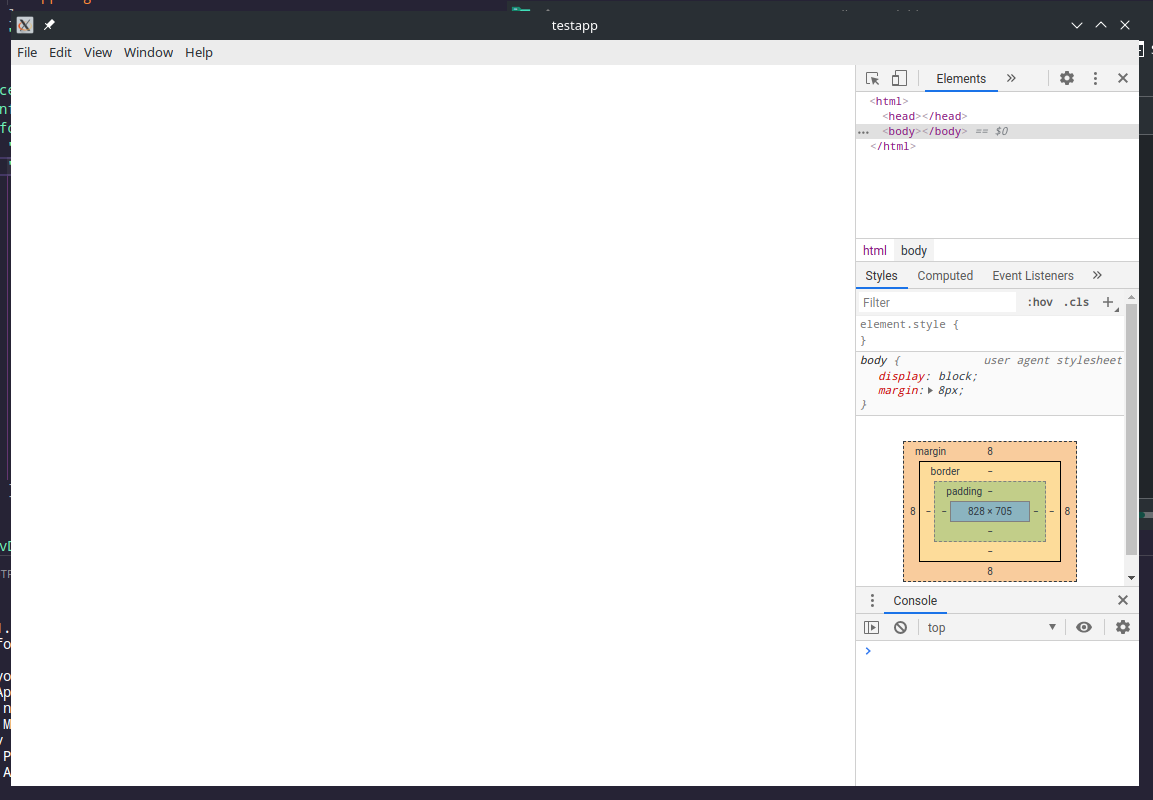Viewport: 1153px width, 800px height.
Task: Click the 828 × 705 content box
Action: (990, 511)
